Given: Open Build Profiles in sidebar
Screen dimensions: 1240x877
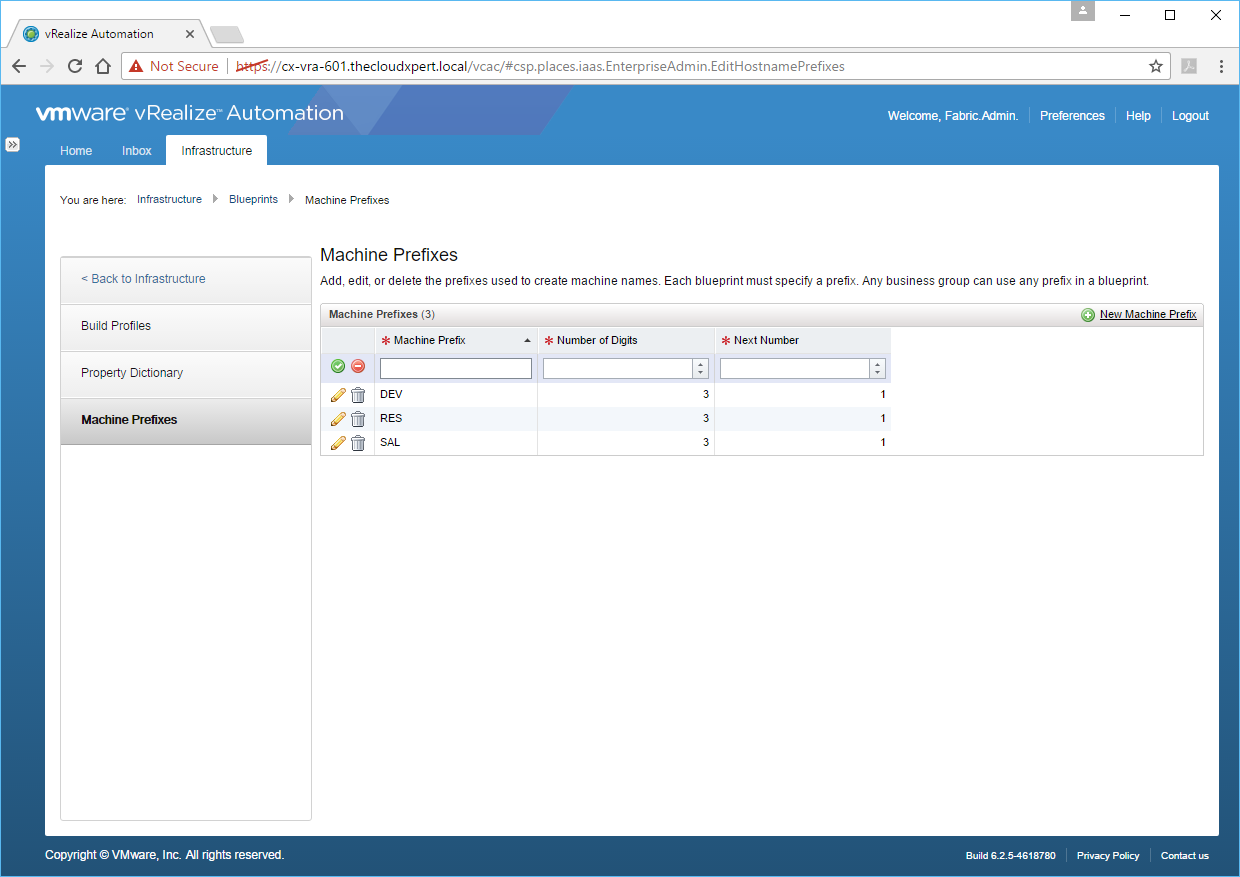Looking at the screenshot, I should point(116,326).
